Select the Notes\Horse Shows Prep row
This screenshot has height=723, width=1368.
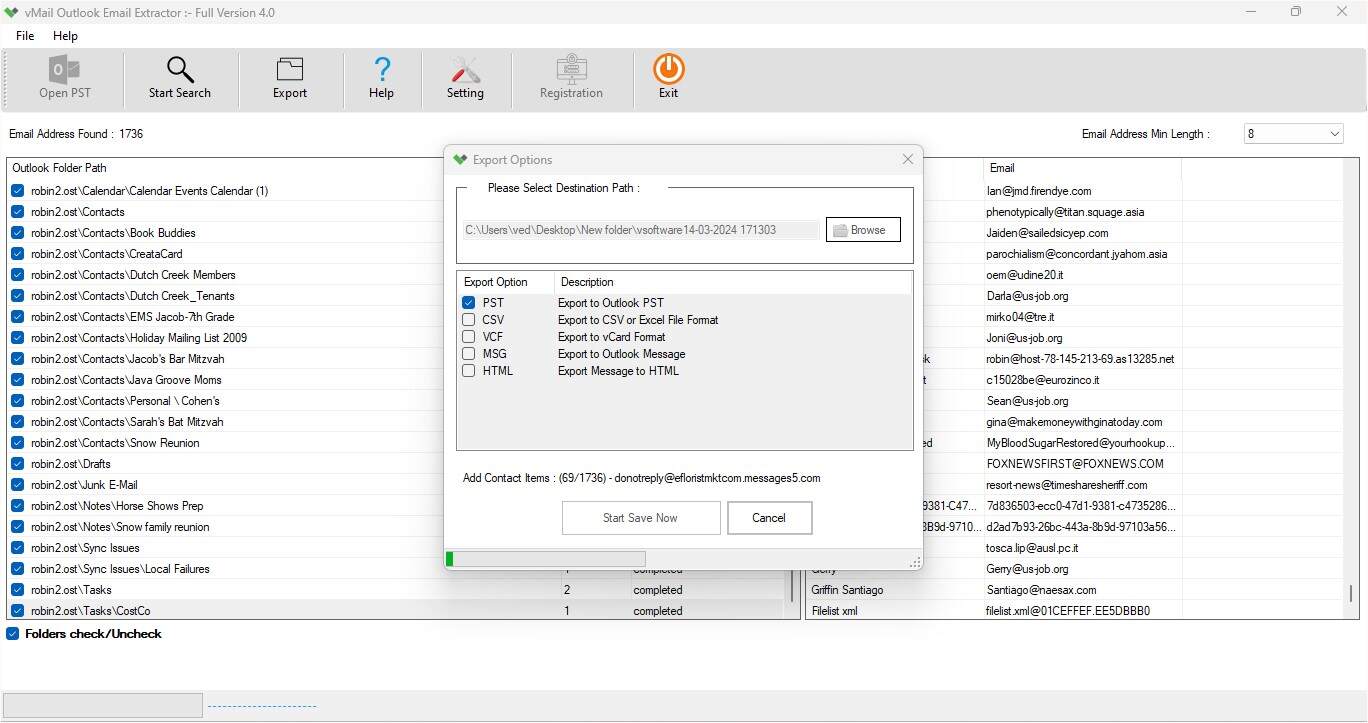click(x=117, y=506)
